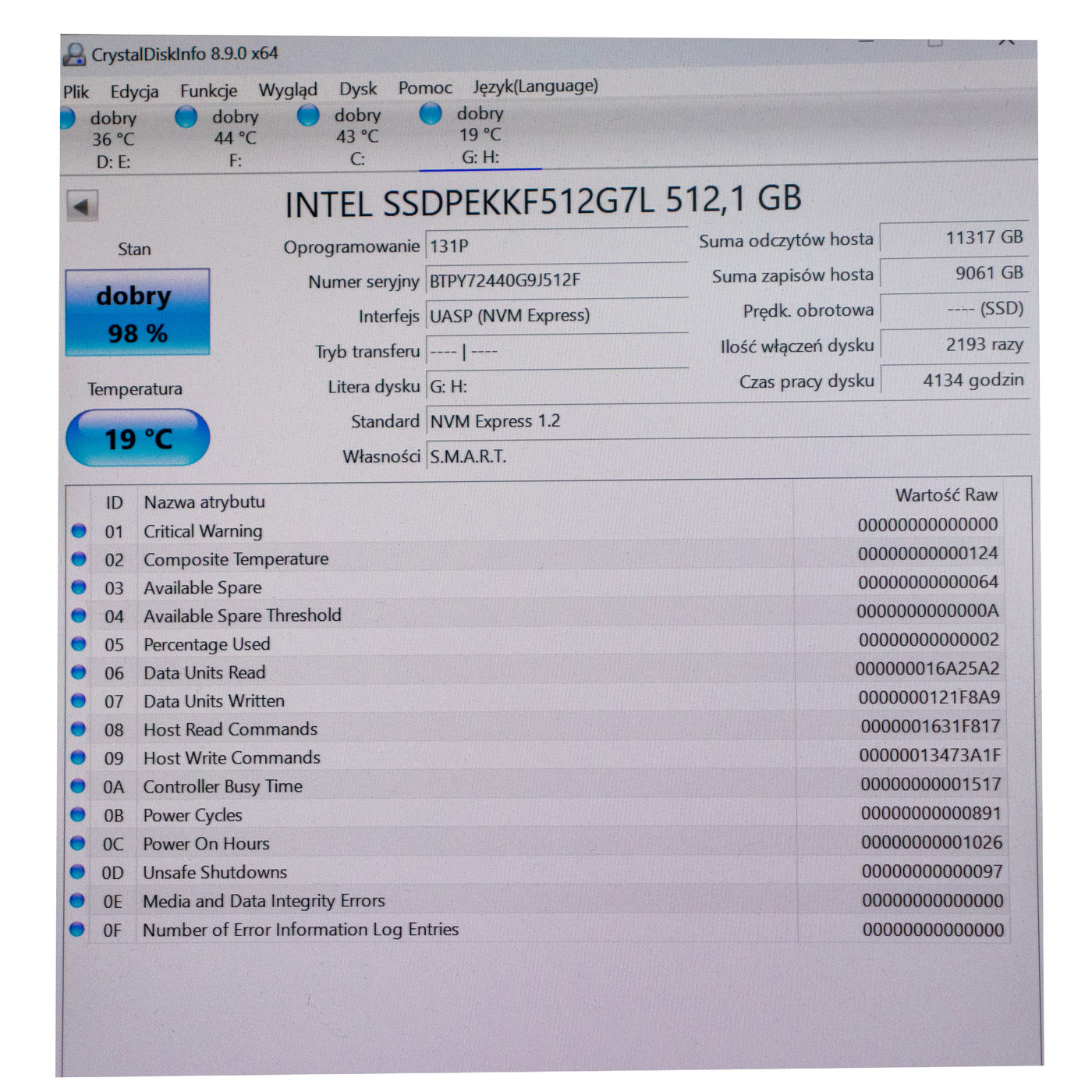This screenshot has width=1092, height=1092.
Task: Click status dot of Controller Busy Time row
Action: pyautogui.click(x=77, y=785)
